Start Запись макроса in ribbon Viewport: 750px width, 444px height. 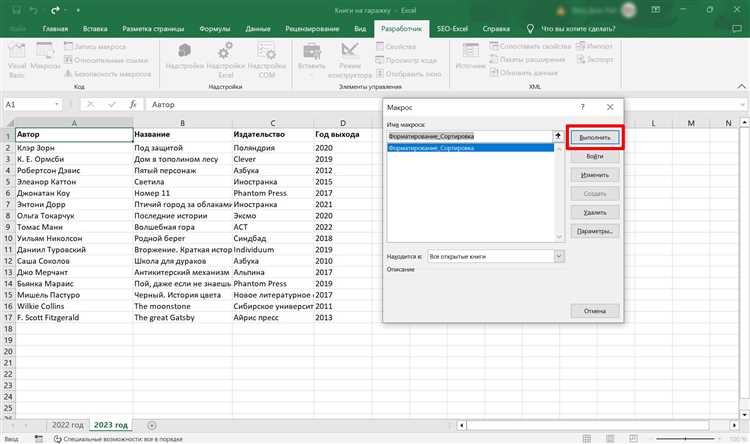(x=95, y=46)
